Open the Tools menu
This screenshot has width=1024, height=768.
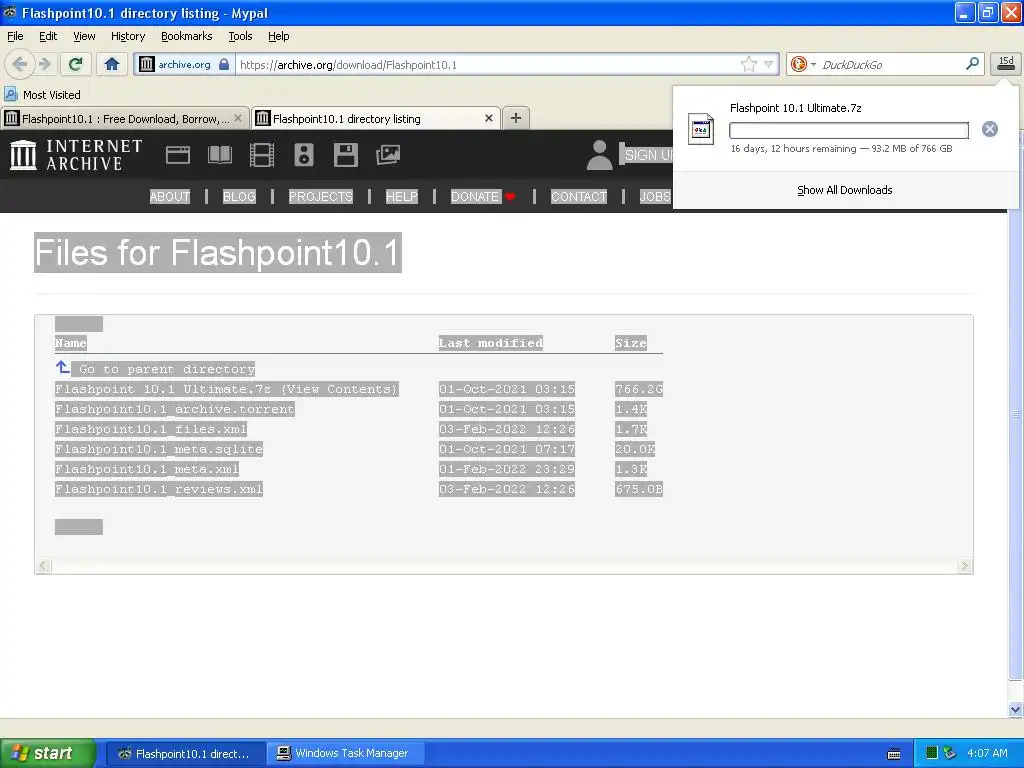click(x=240, y=36)
